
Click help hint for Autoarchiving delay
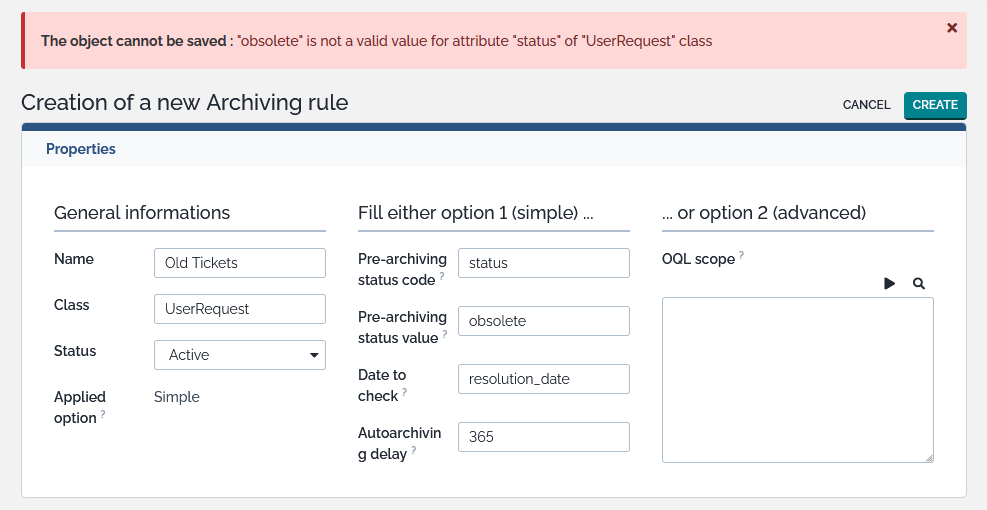[414, 451]
